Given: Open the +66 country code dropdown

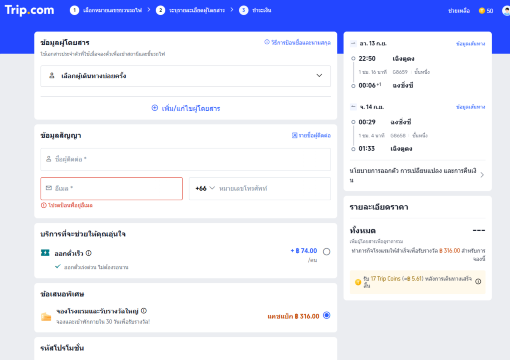Looking at the screenshot, I should 205,188.
